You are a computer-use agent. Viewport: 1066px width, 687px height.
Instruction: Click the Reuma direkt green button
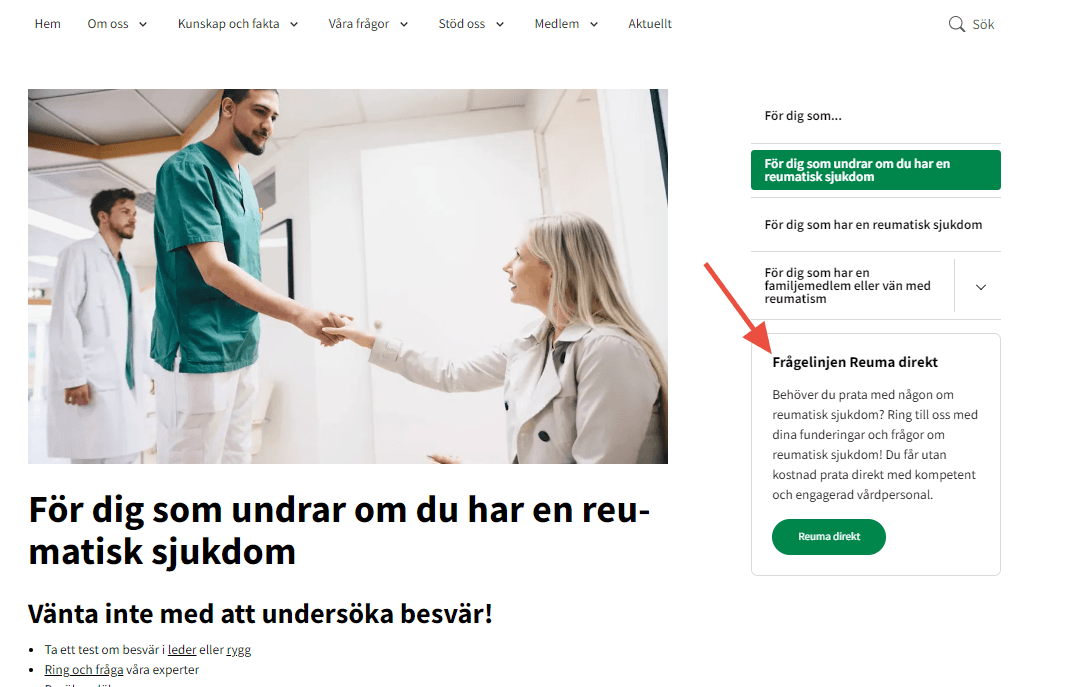[x=829, y=537]
